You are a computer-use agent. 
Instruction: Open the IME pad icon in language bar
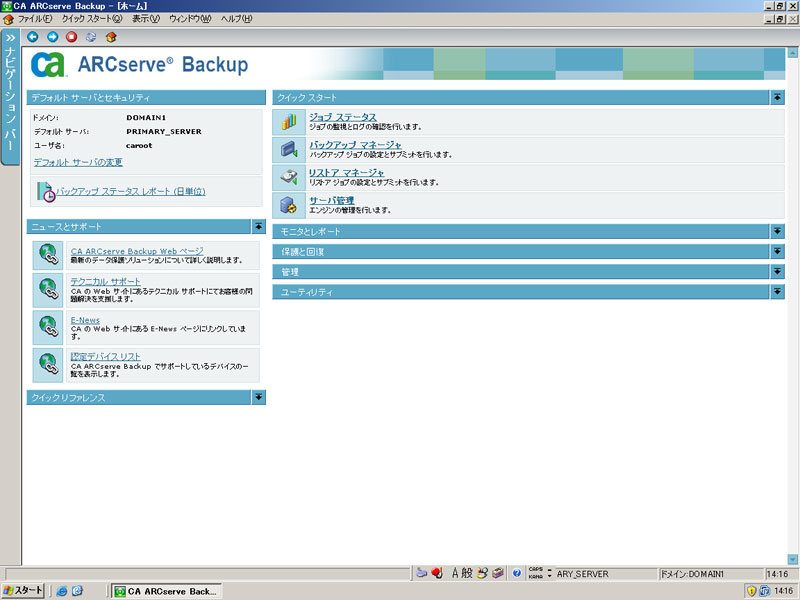(482, 573)
